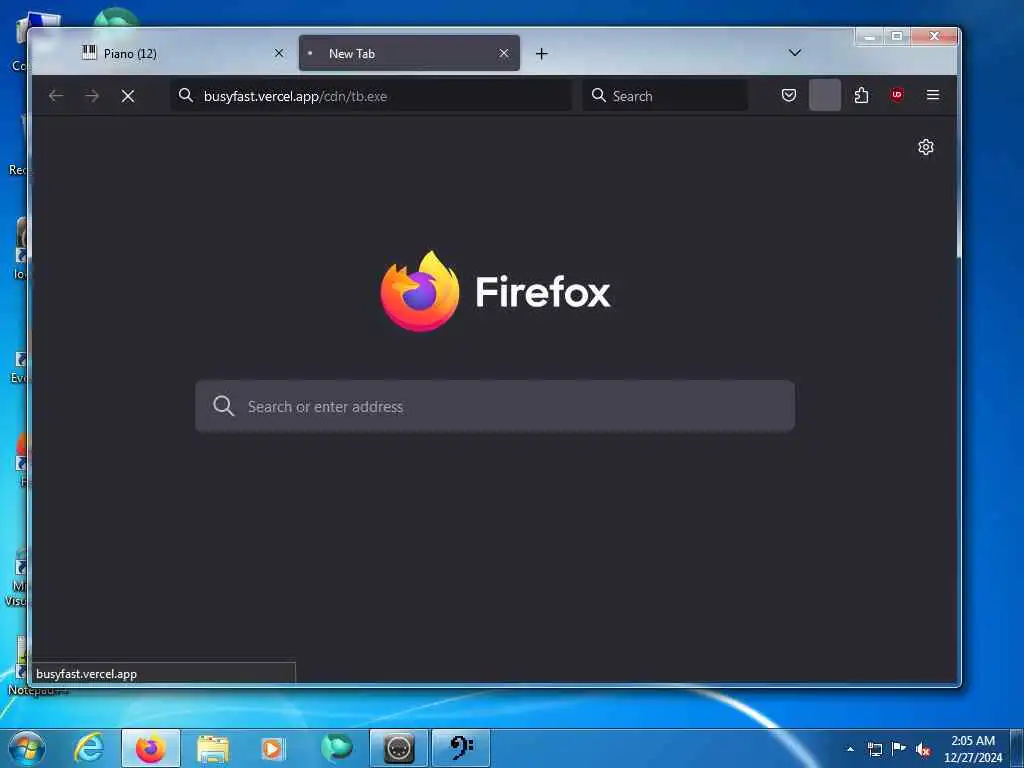Click the green bird taskbar icon
1024x768 pixels.
(x=336, y=748)
